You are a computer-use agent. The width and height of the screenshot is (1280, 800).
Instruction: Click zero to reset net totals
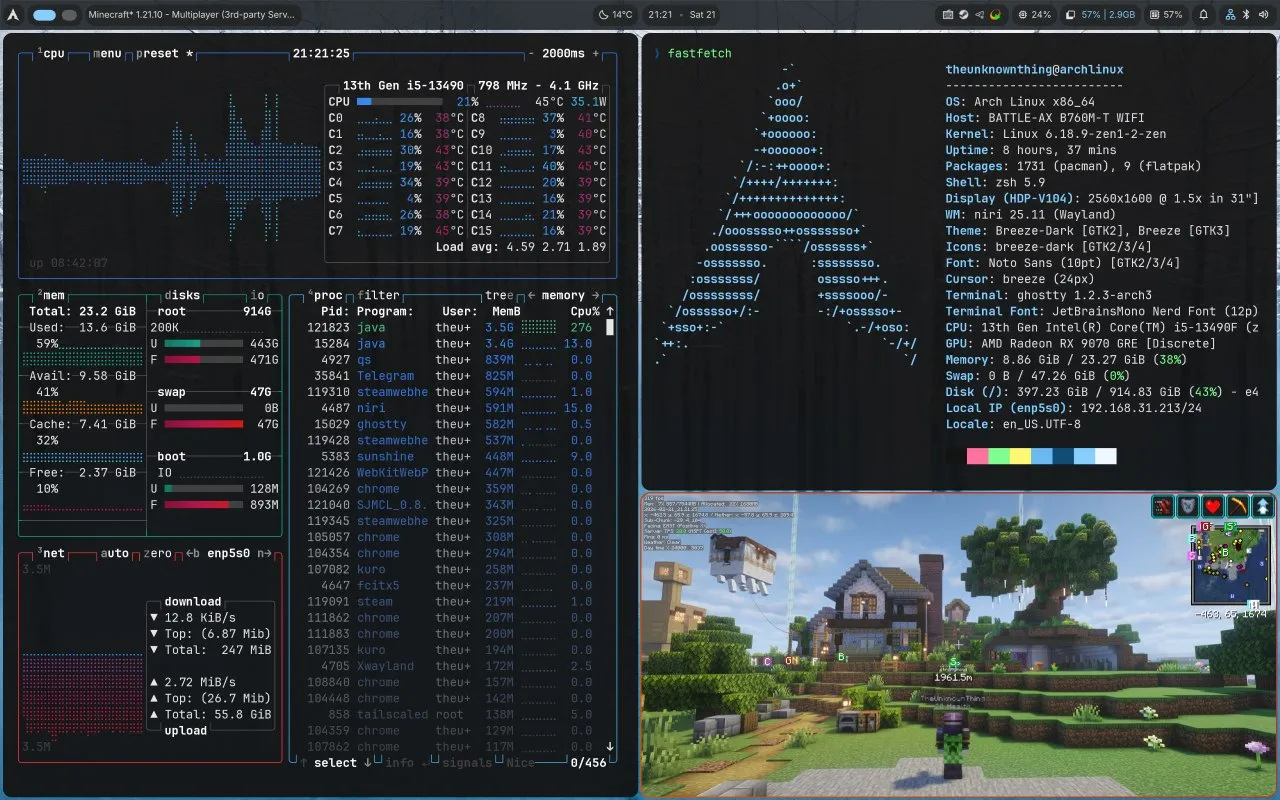[158, 553]
